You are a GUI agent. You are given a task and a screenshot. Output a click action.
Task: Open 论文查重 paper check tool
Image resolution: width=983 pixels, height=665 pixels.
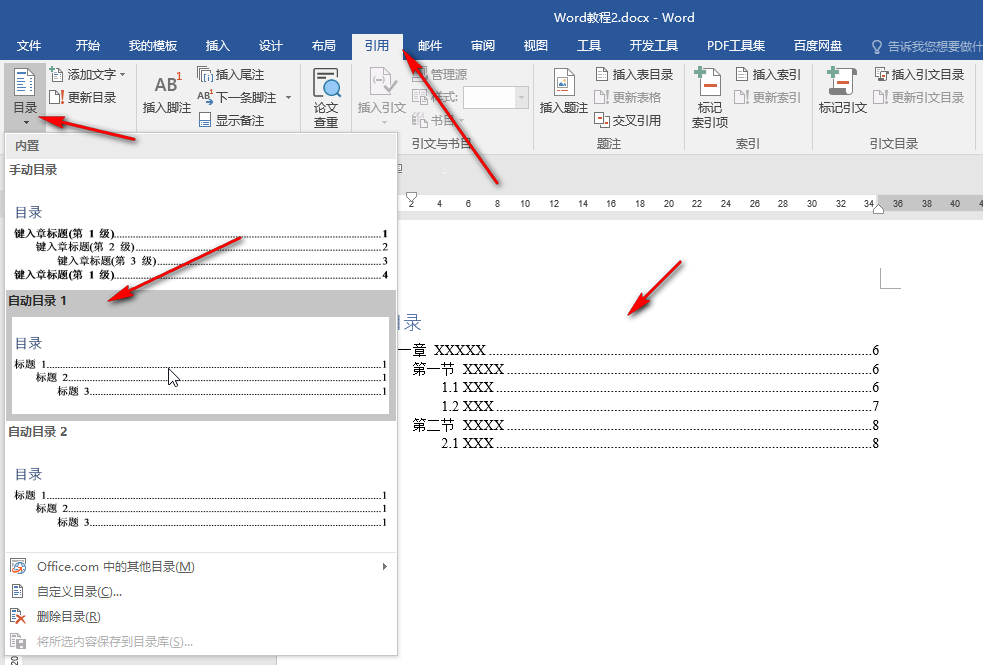326,97
